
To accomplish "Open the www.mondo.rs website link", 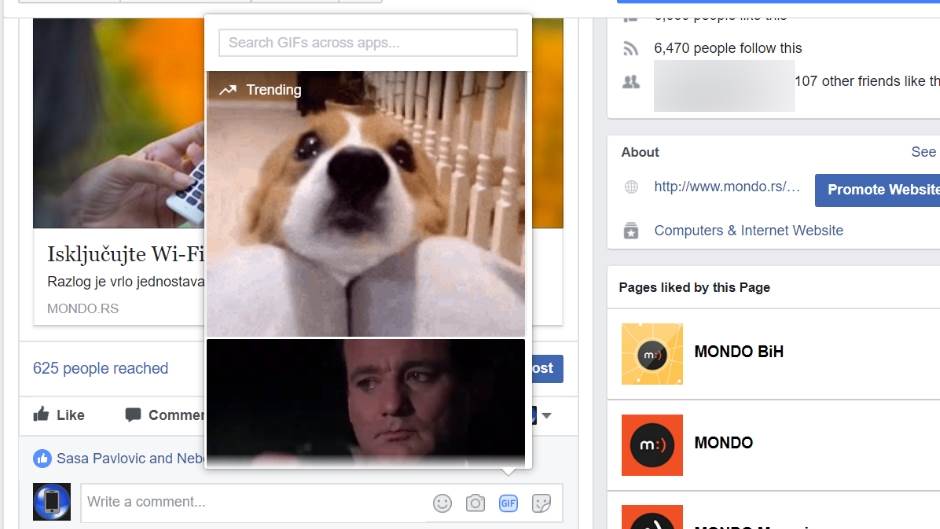I will tap(727, 186).
